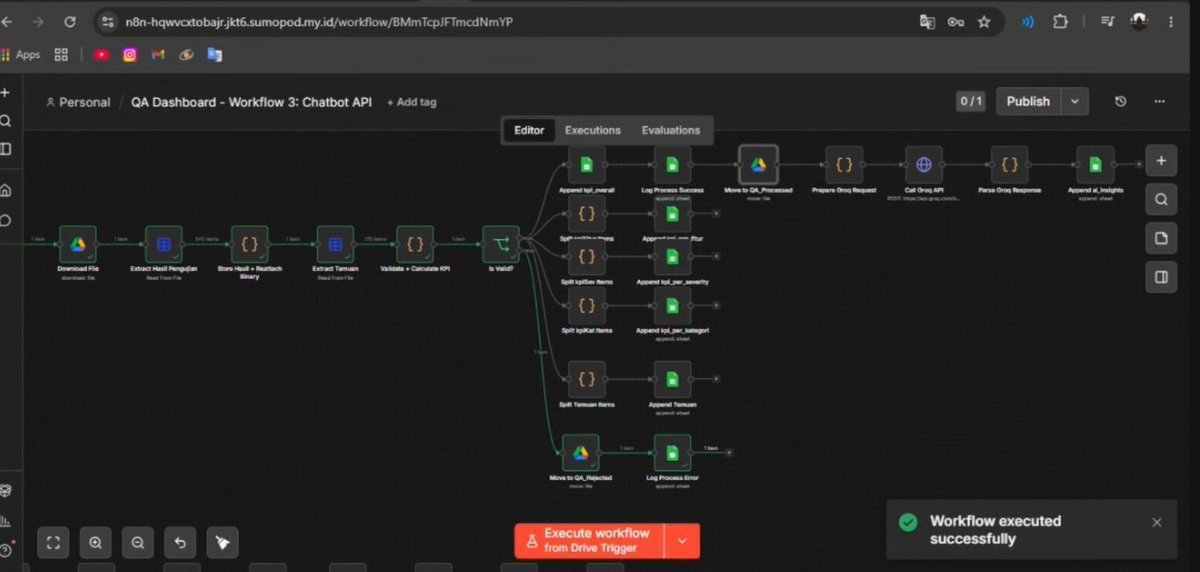Open the workflow three-dot options menu
The width and height of the screenshot is (1200, 572).
tap(1159, 101)
